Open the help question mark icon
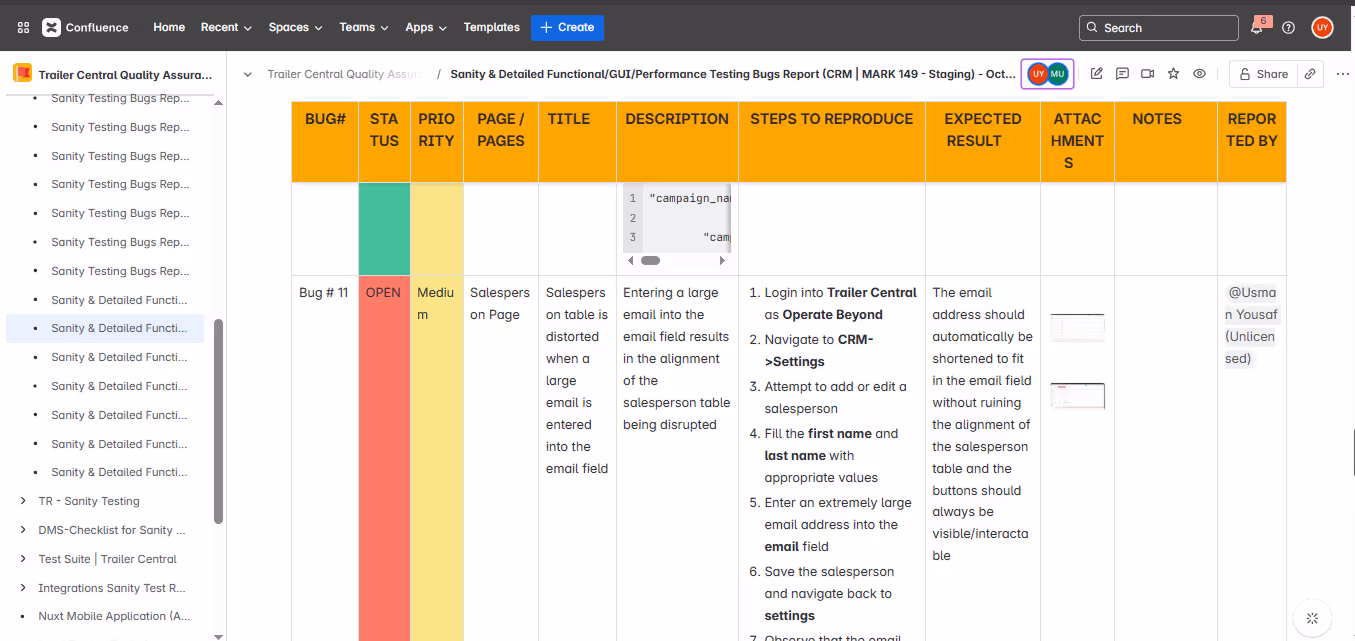 1288,28
